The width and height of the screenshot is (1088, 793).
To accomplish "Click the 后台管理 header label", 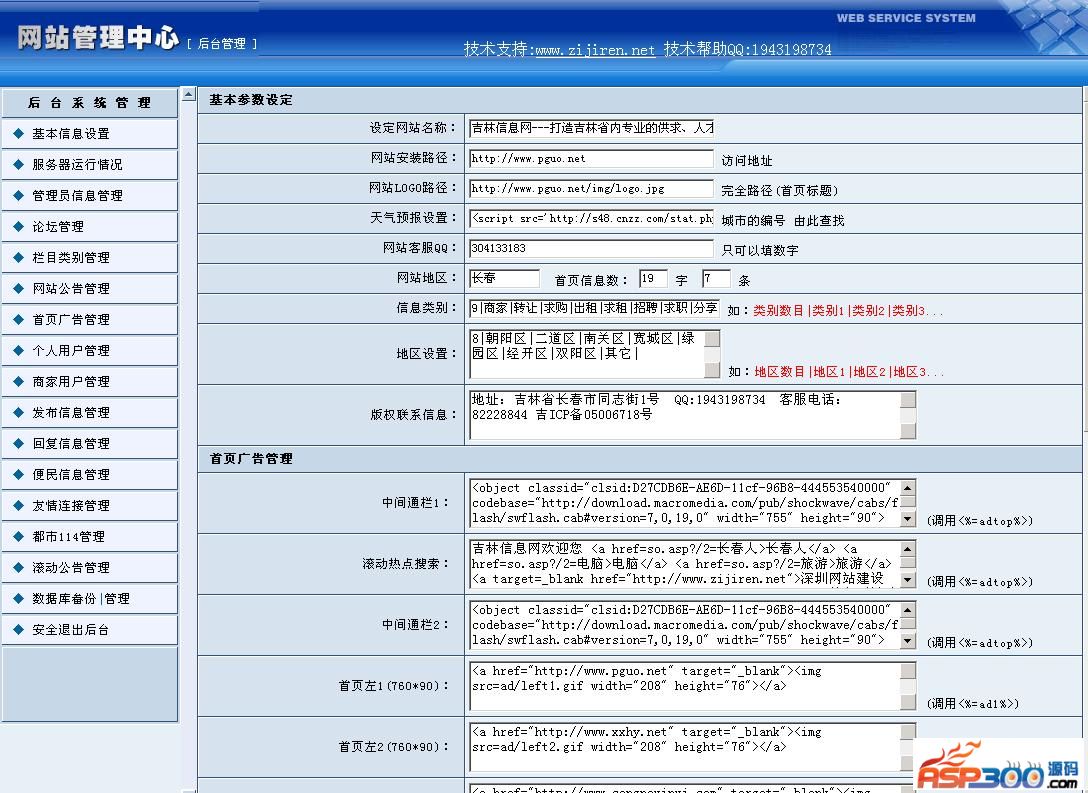I will click(221, 44).
